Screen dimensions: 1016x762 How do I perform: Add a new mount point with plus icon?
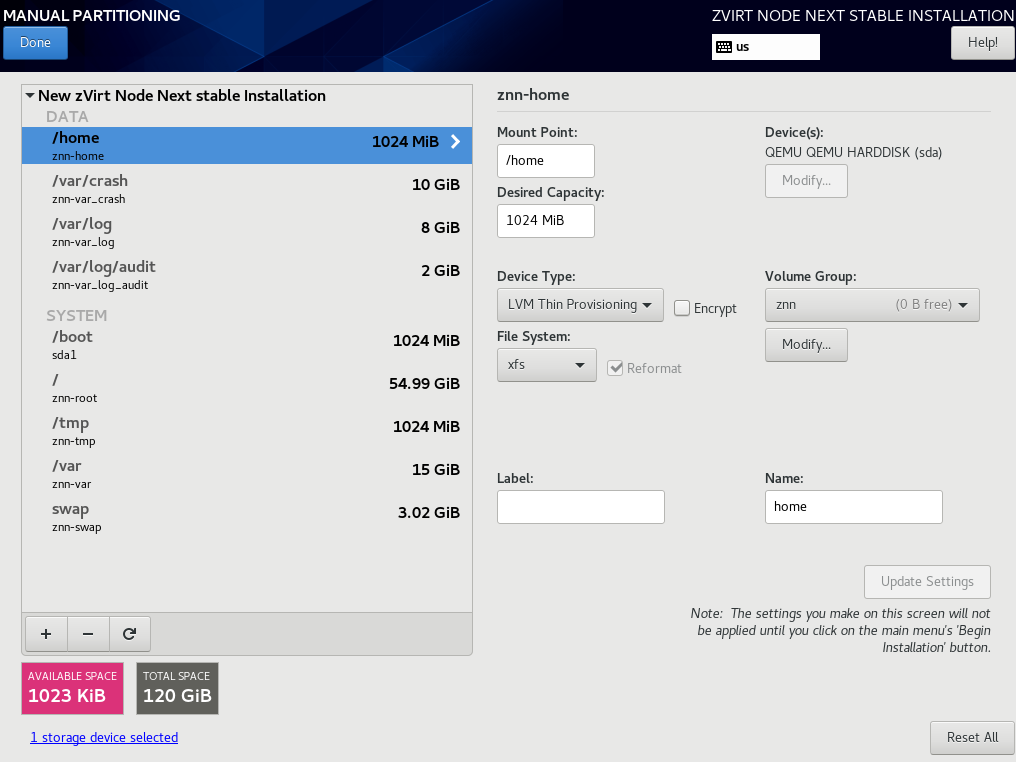pos(46,634)
